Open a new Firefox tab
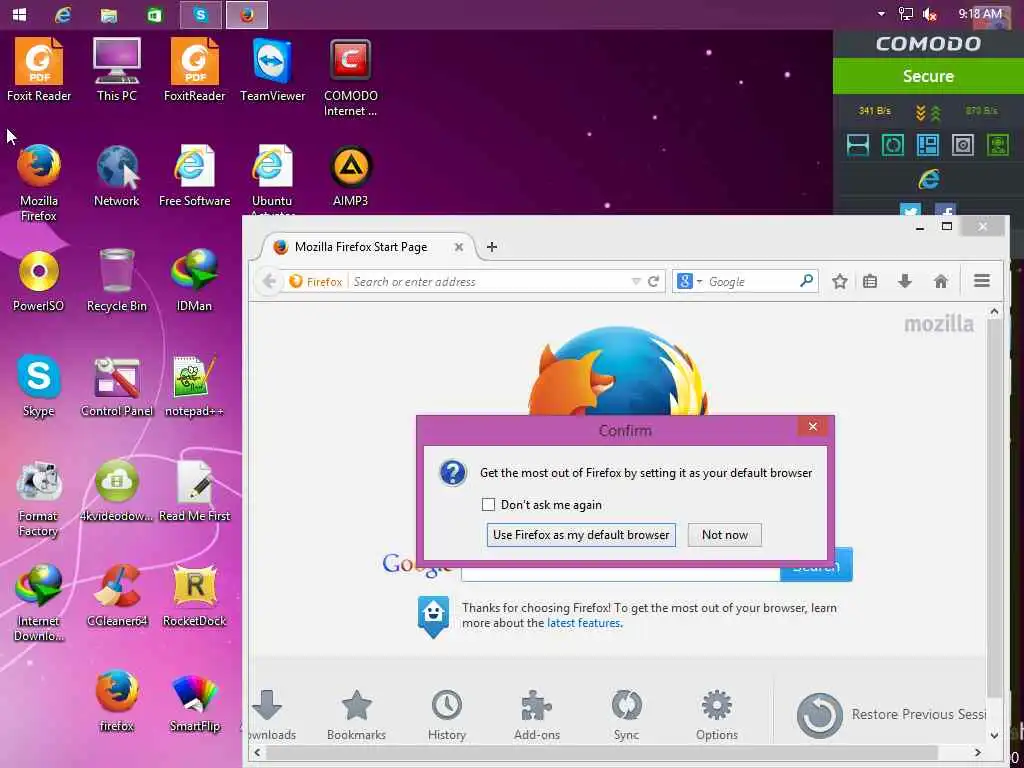Image resolution: width=1024 pixels, height=768 pixels. click(492, 247)
